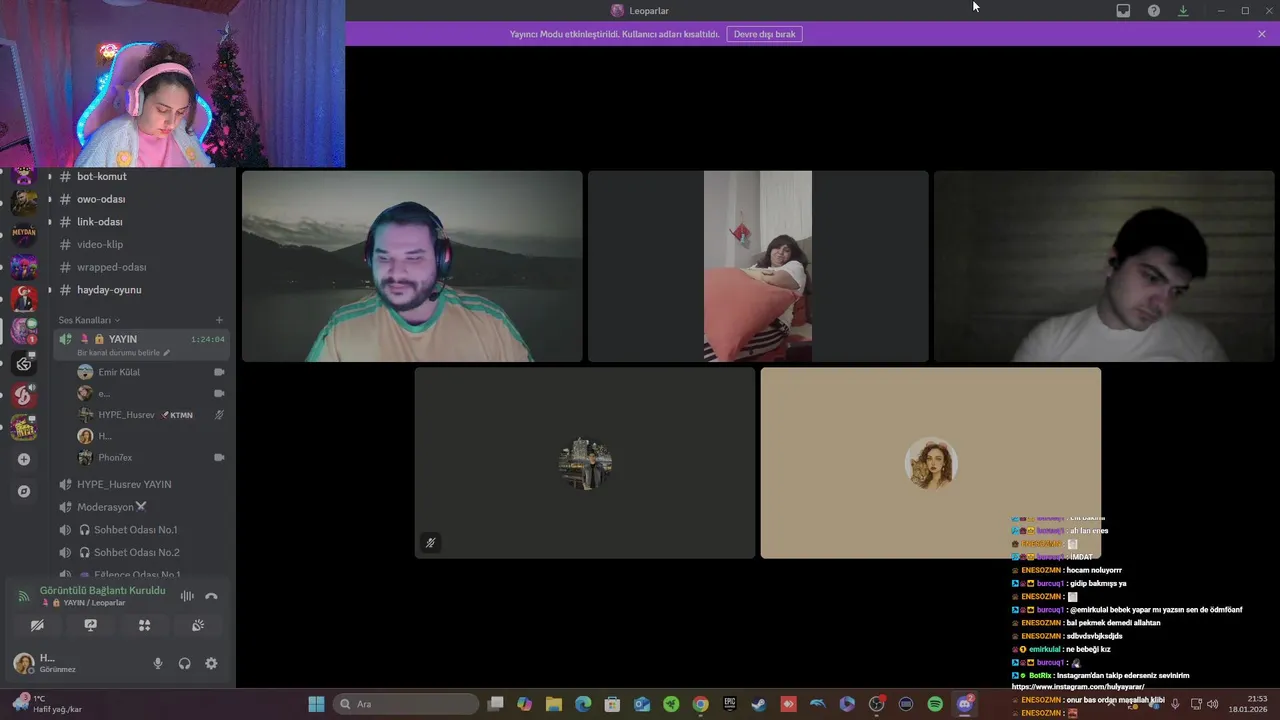The width and height of the screenshot is (1280, 720).
Task: Open the Discord inbox icon
Action: [1123, 11]
